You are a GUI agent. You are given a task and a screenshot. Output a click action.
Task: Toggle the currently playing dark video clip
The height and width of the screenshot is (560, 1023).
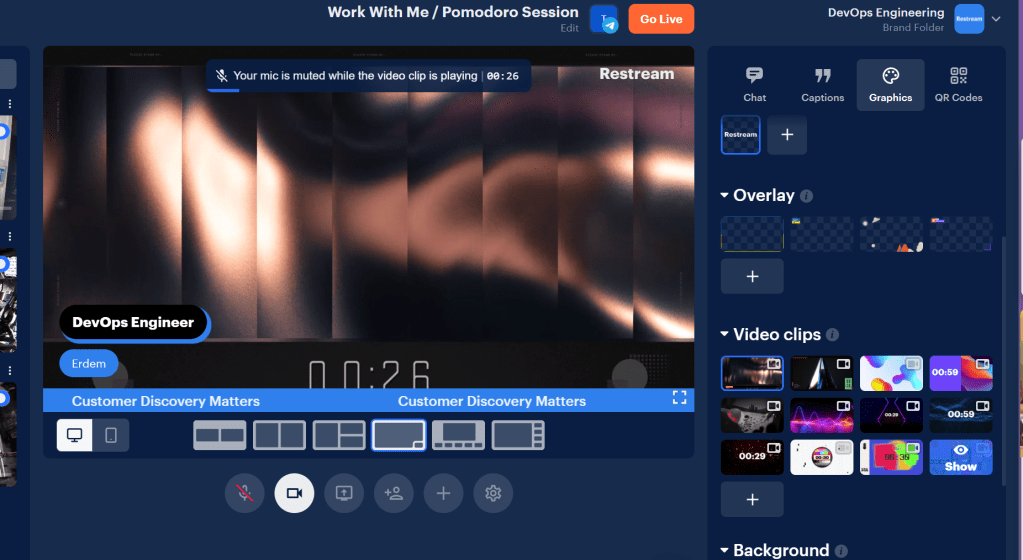pos(752,373)
